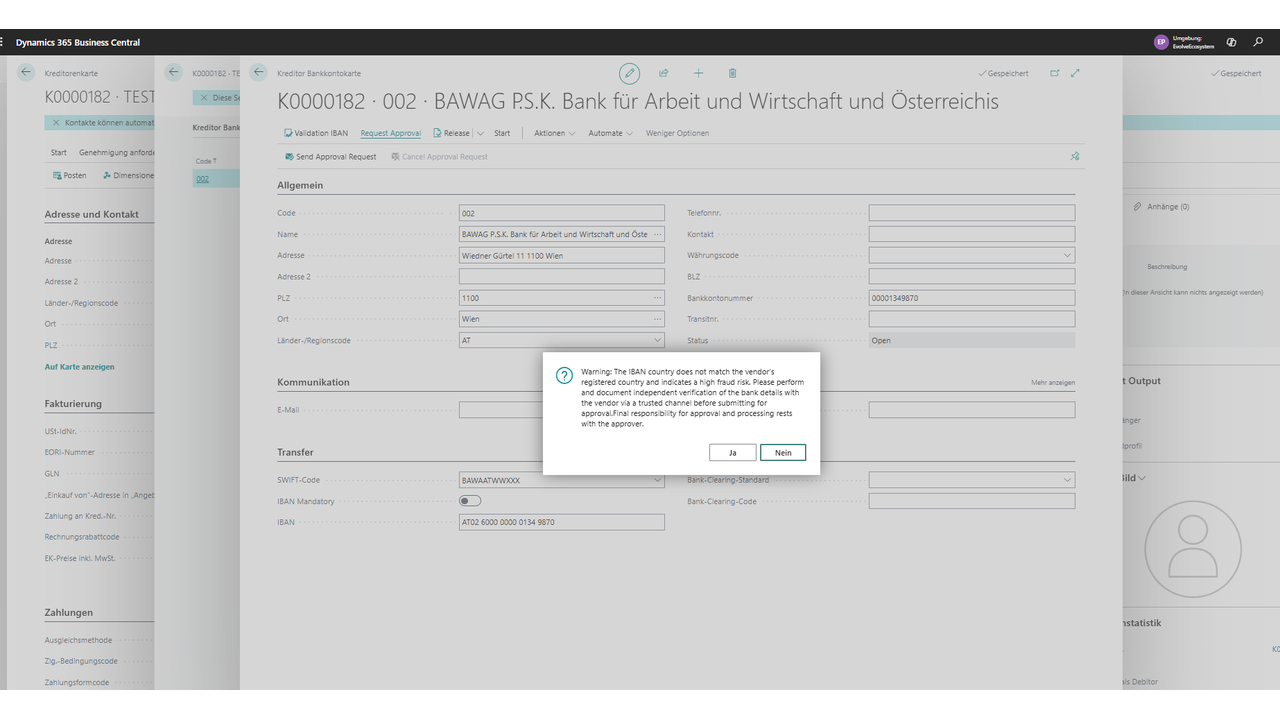The image size is (1280, 720).
Task: Click Nein in the IBAN warning dialog
Action: (783, 453)
